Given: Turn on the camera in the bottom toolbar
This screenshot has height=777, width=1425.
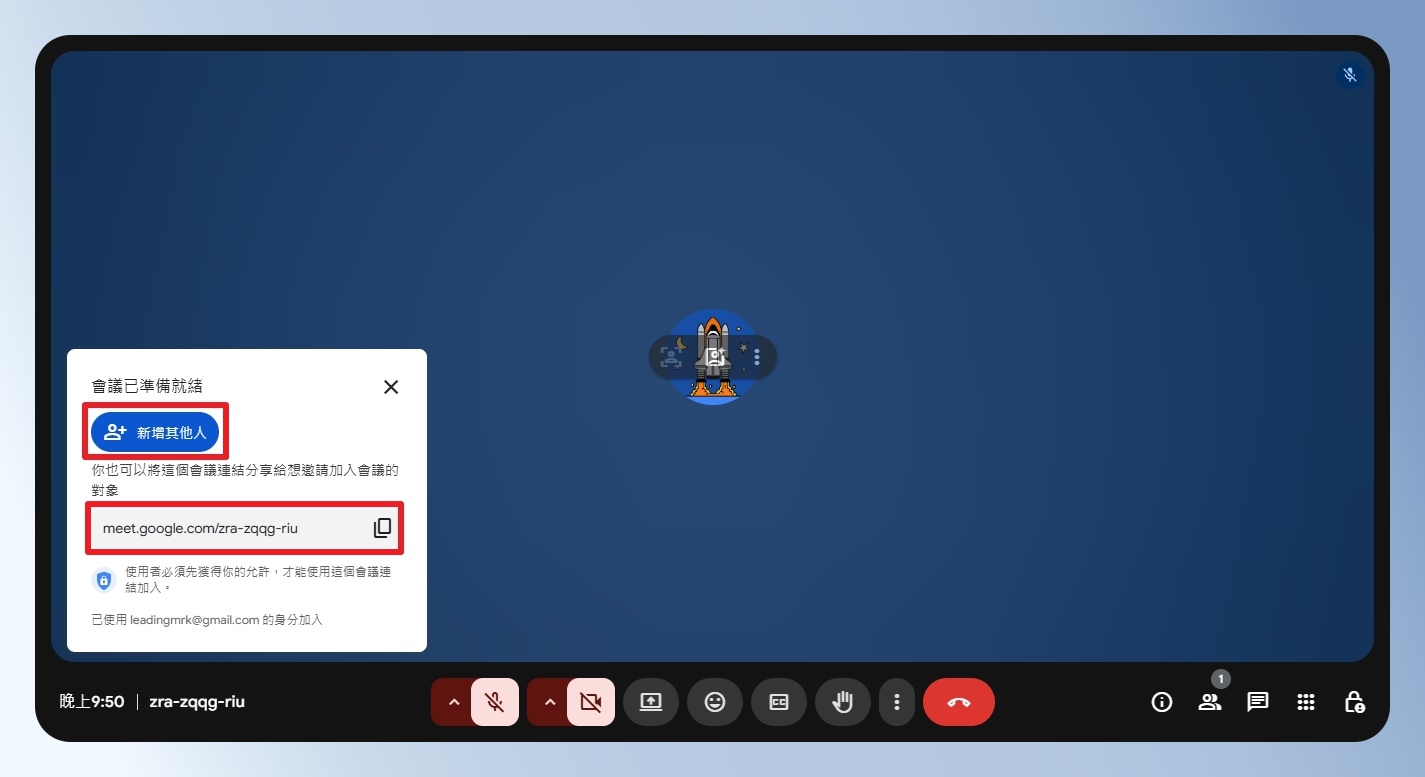Looking at the screenshot, I should click(590, 702).
